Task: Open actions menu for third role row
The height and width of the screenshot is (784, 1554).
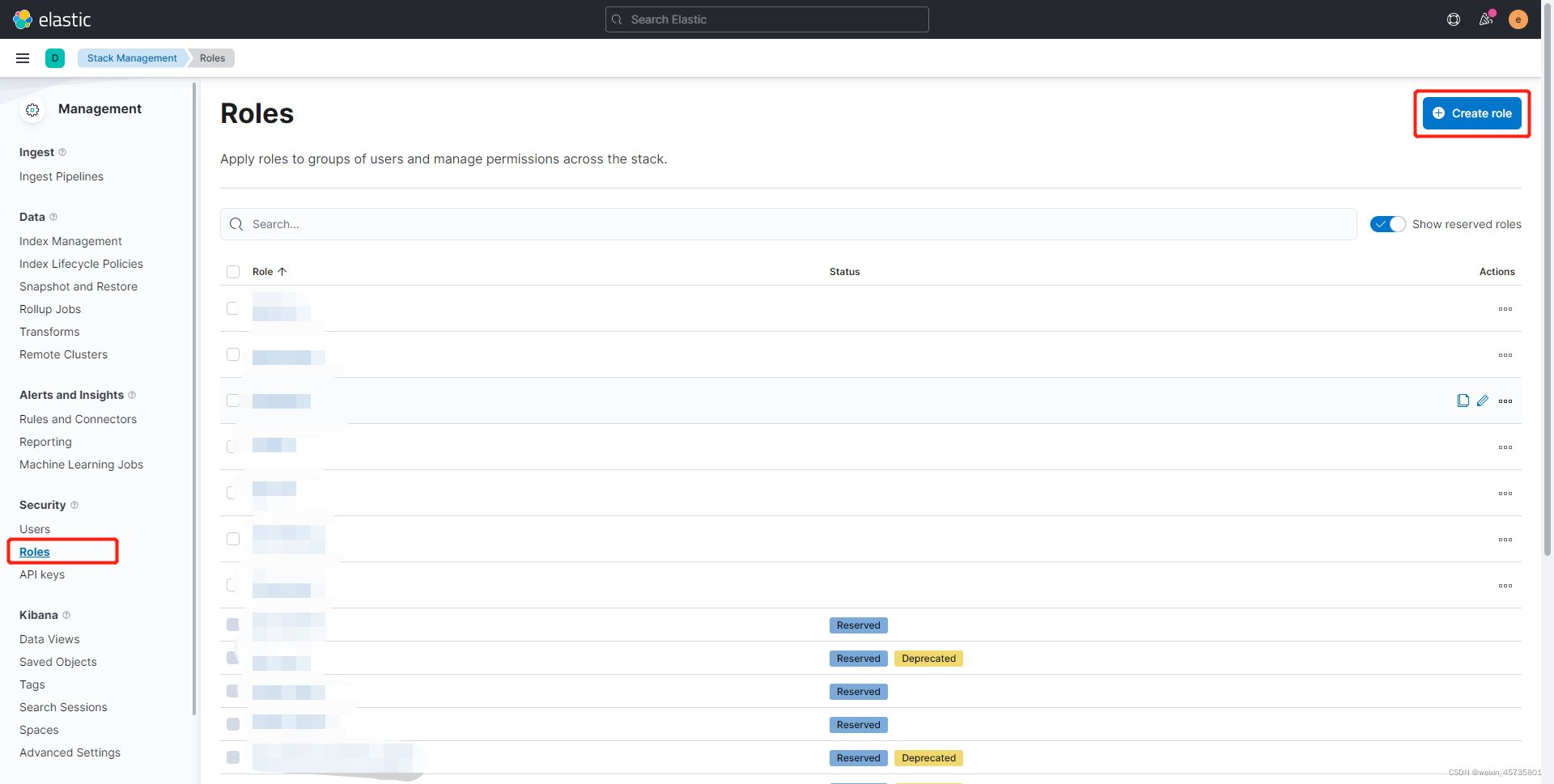Action: point(1505,401)
